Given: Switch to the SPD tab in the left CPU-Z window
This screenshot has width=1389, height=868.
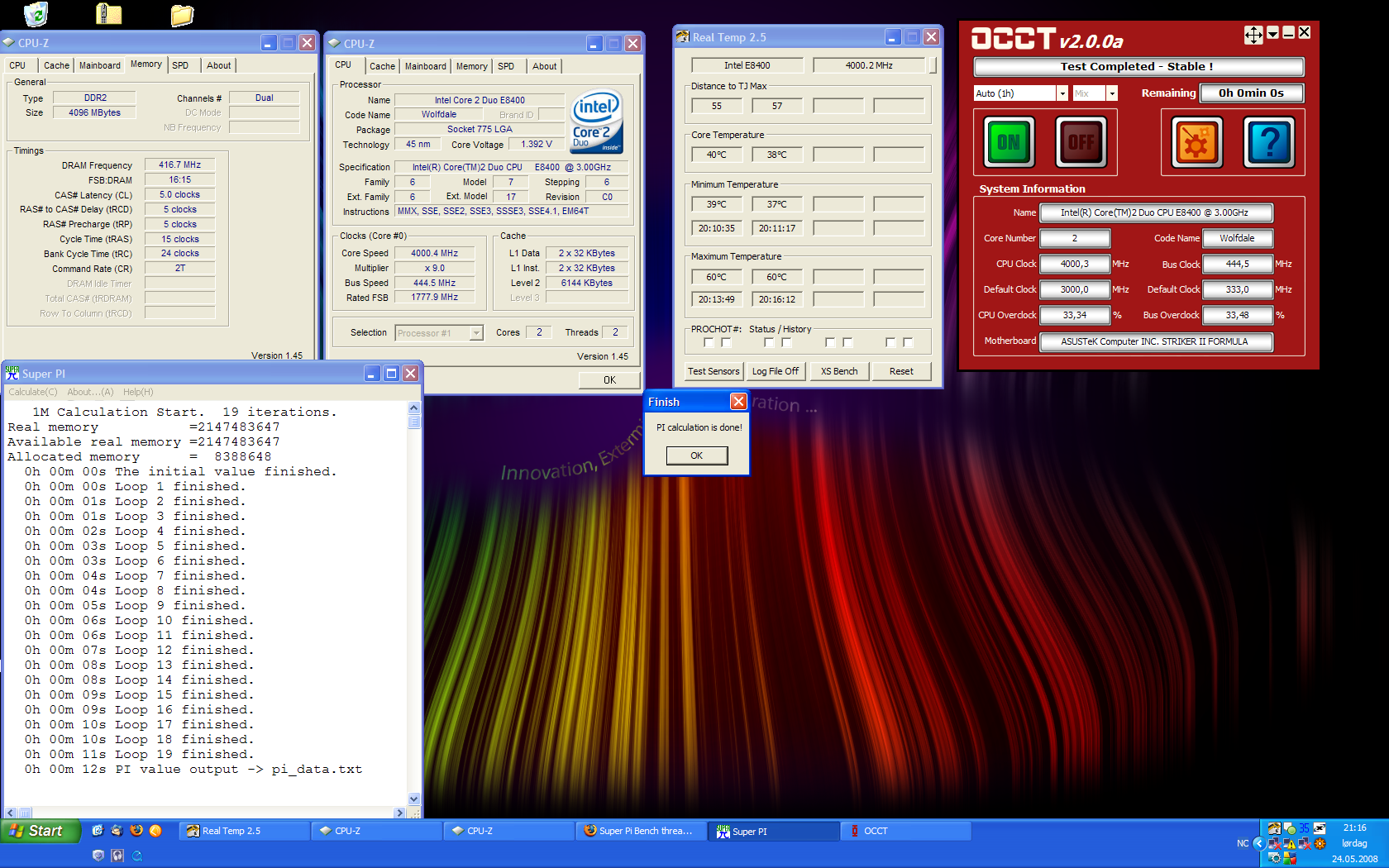Looking at the screenshot, I should [x=180, y=65].
